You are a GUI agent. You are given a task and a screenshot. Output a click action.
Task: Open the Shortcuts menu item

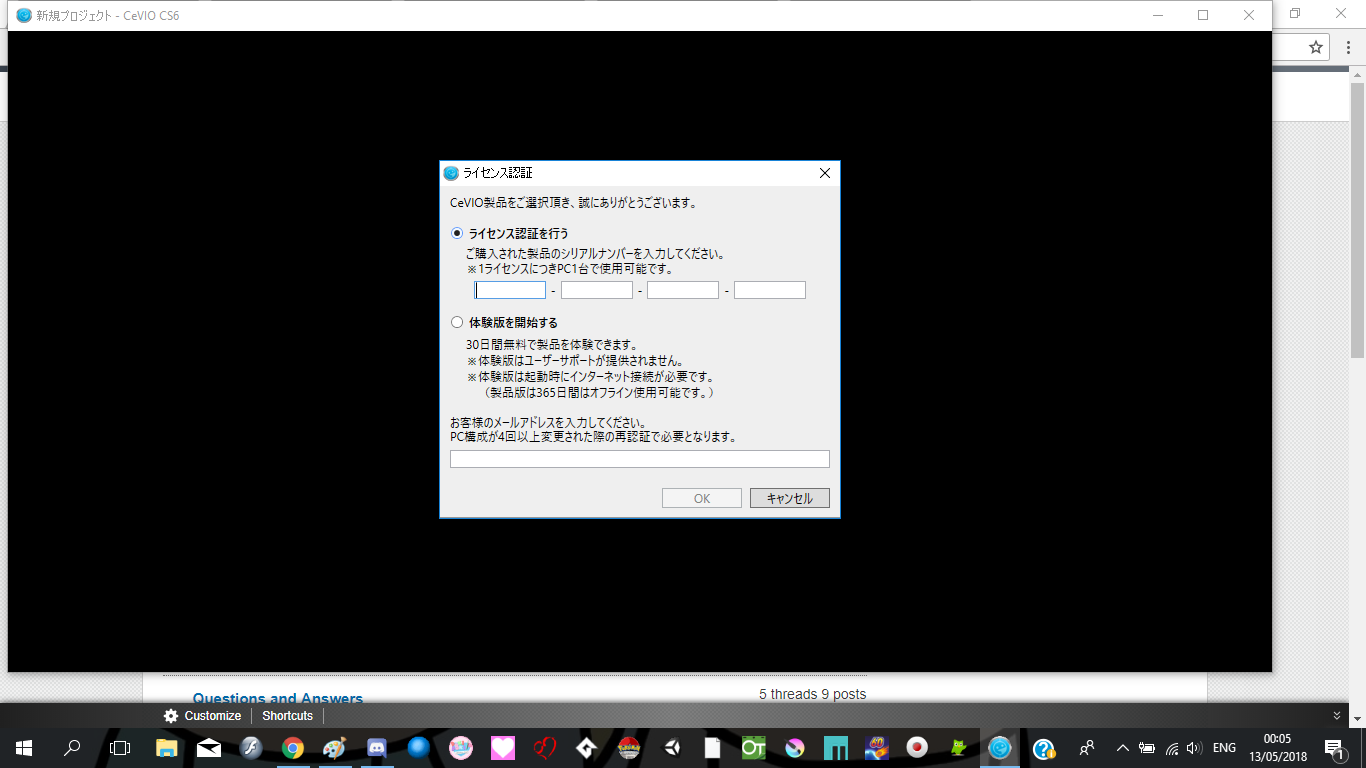[287, 716]
